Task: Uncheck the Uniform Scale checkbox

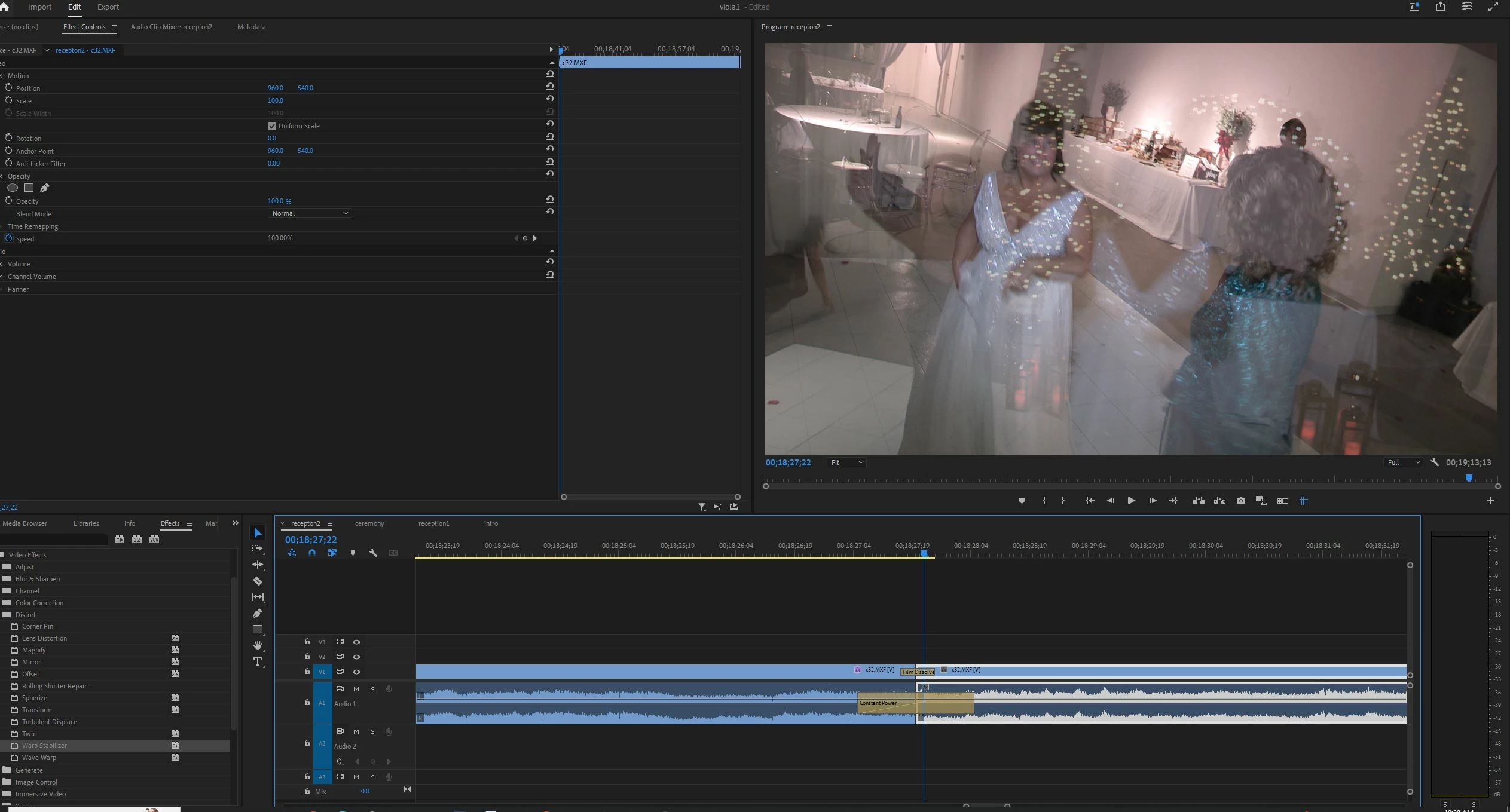Action: click(272, 126)
